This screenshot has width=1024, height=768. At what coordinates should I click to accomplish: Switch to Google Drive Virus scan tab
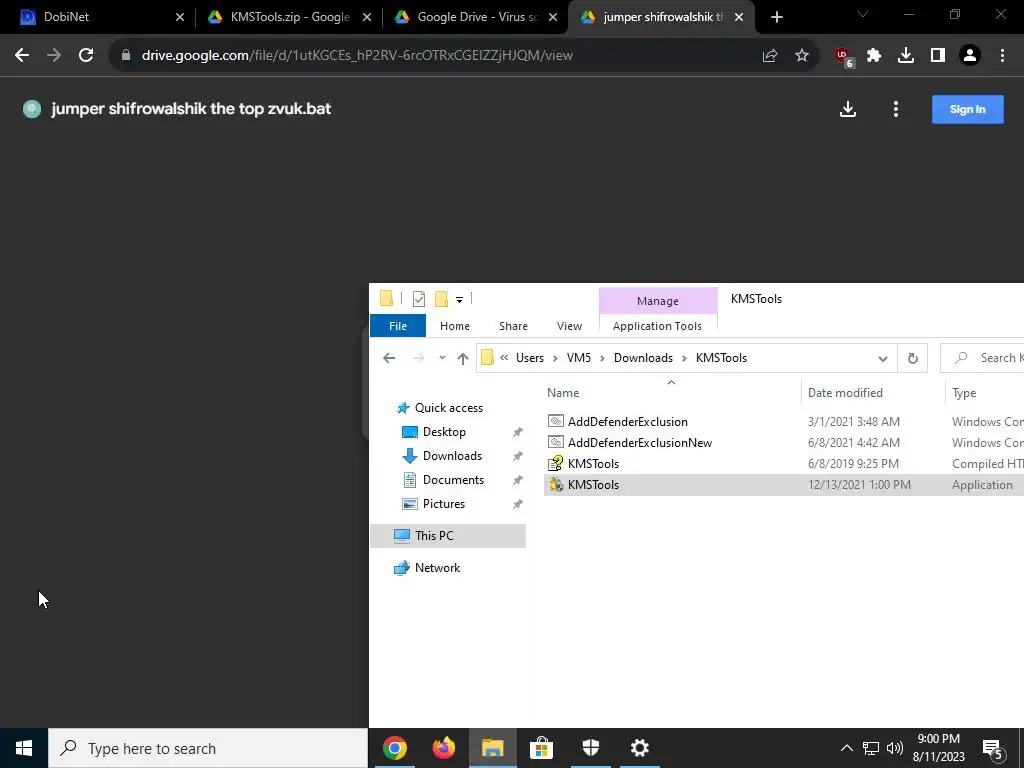[476, 17]
